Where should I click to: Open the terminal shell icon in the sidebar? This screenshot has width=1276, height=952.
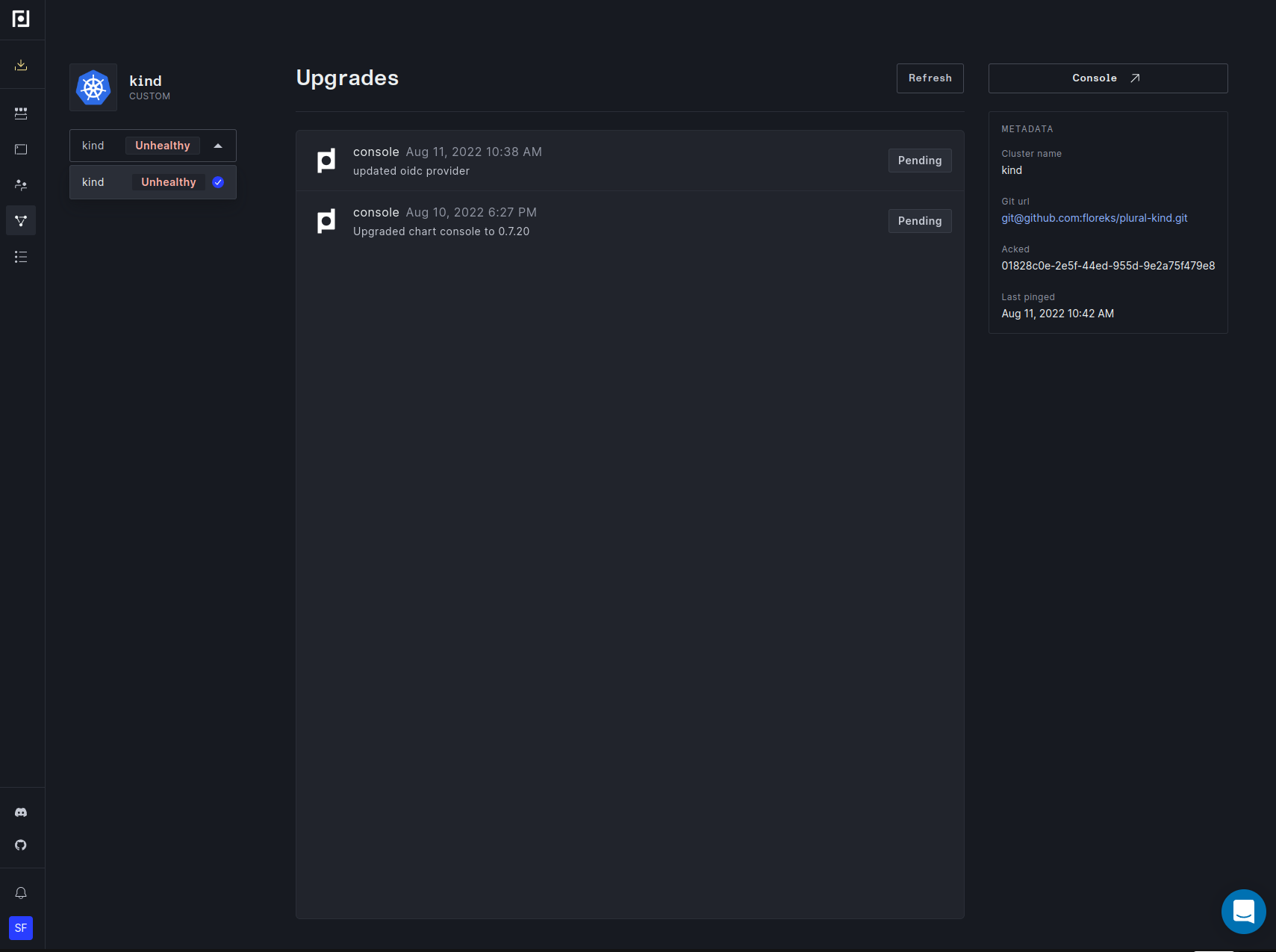21,149
